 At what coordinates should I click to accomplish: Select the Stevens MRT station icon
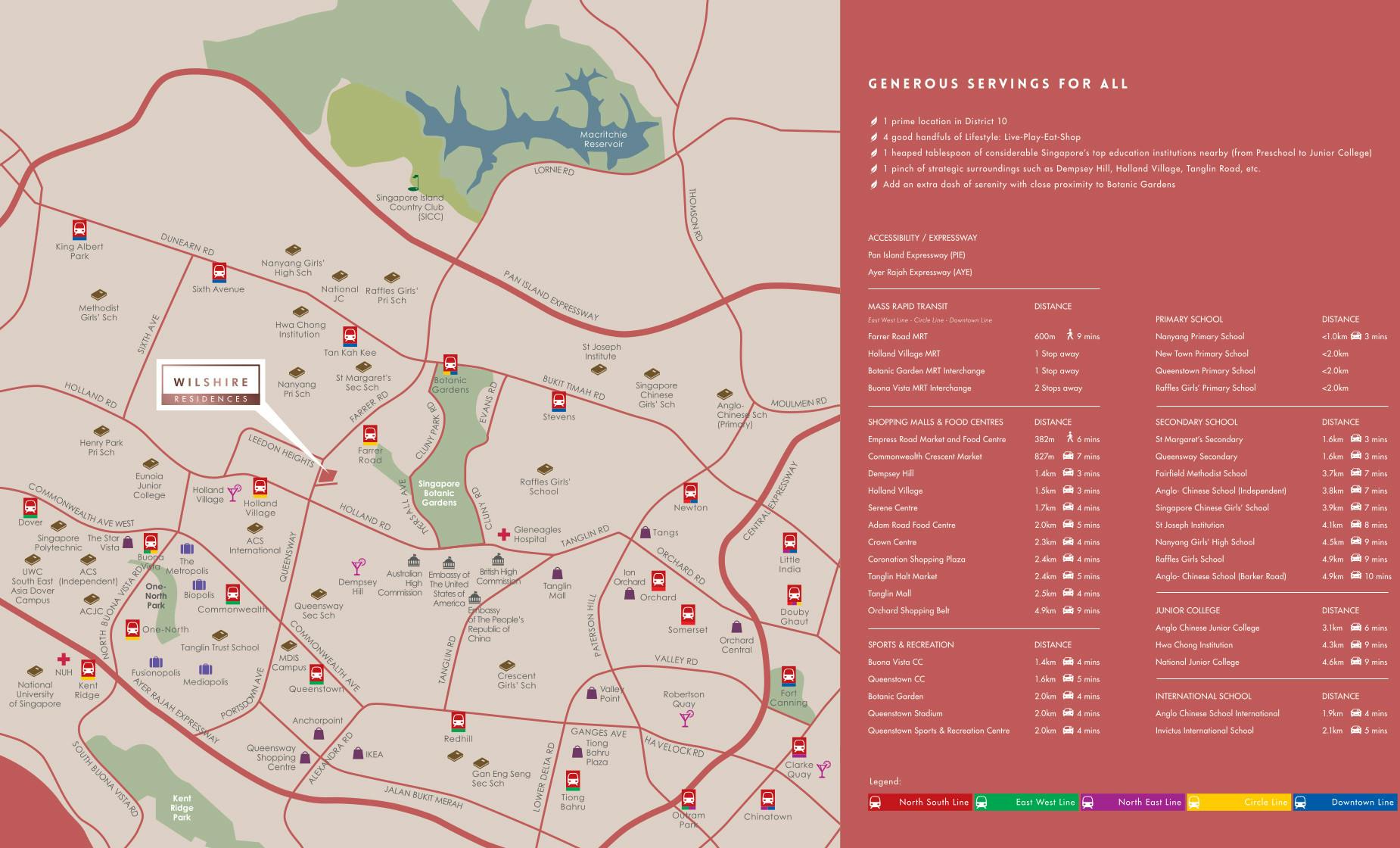click(558, 401)
